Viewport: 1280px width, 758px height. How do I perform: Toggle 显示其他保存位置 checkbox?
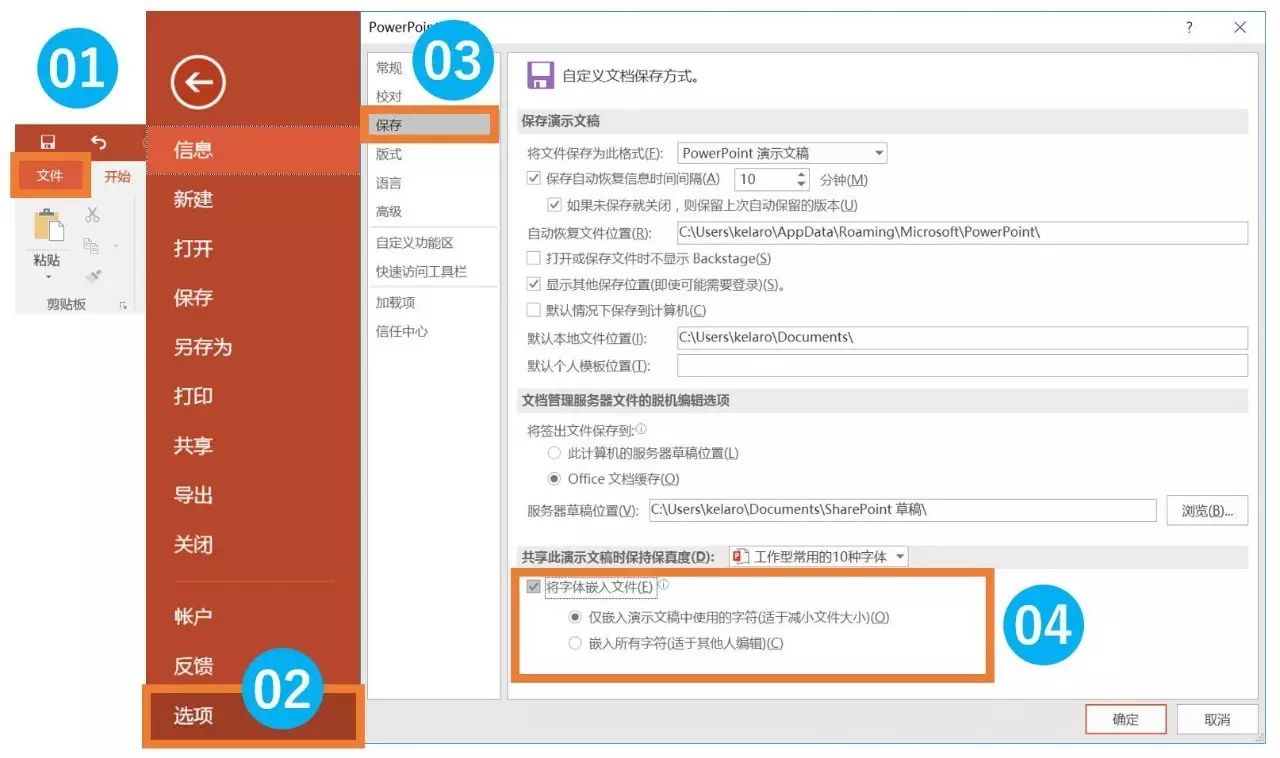click(x=533, y=284)
